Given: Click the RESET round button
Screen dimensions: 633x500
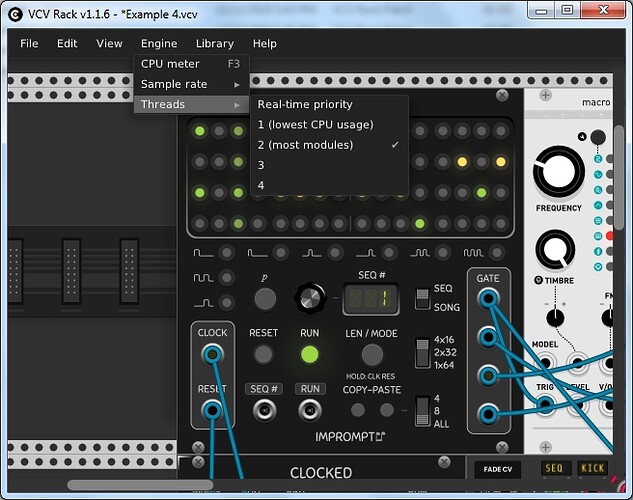Looking at the screenshot, I should (263, 354).
